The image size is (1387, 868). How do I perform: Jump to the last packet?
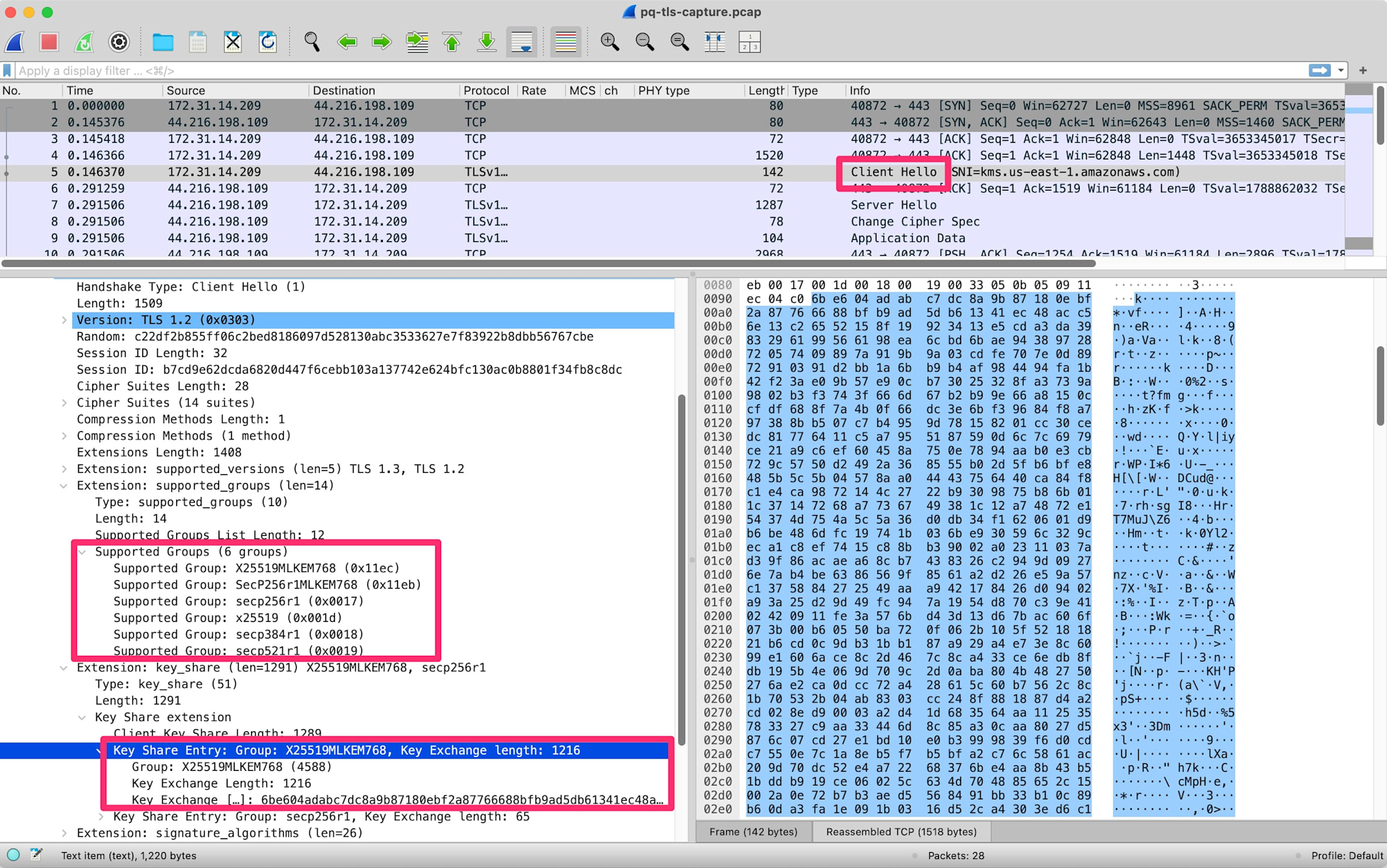point(487,42)
